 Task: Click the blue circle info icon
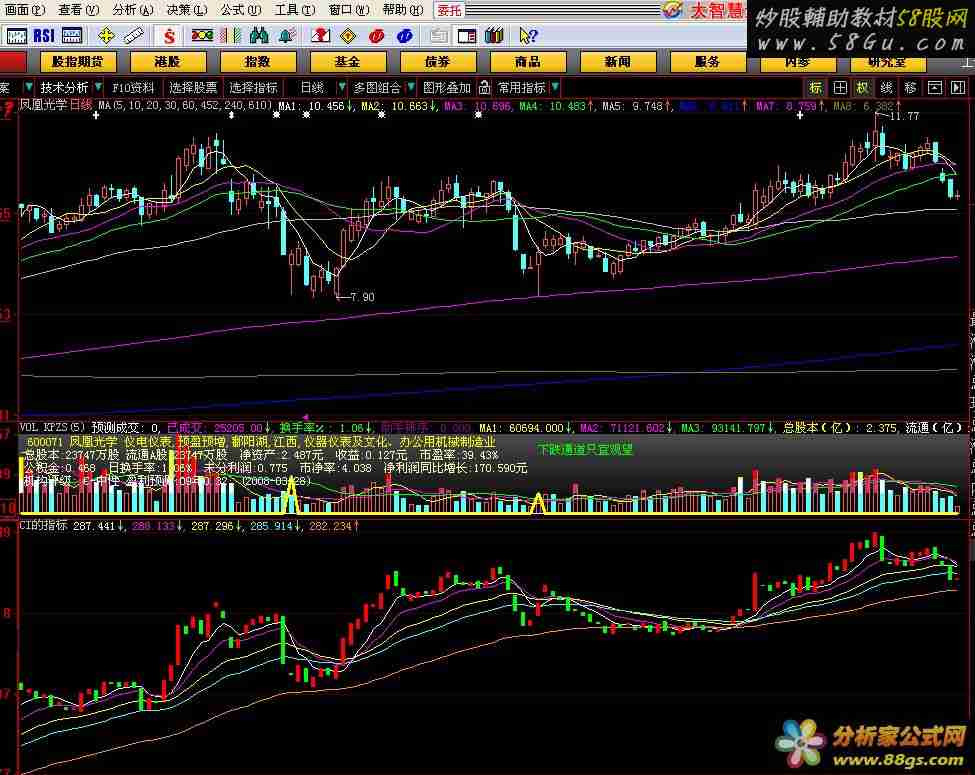coord(404,36)
